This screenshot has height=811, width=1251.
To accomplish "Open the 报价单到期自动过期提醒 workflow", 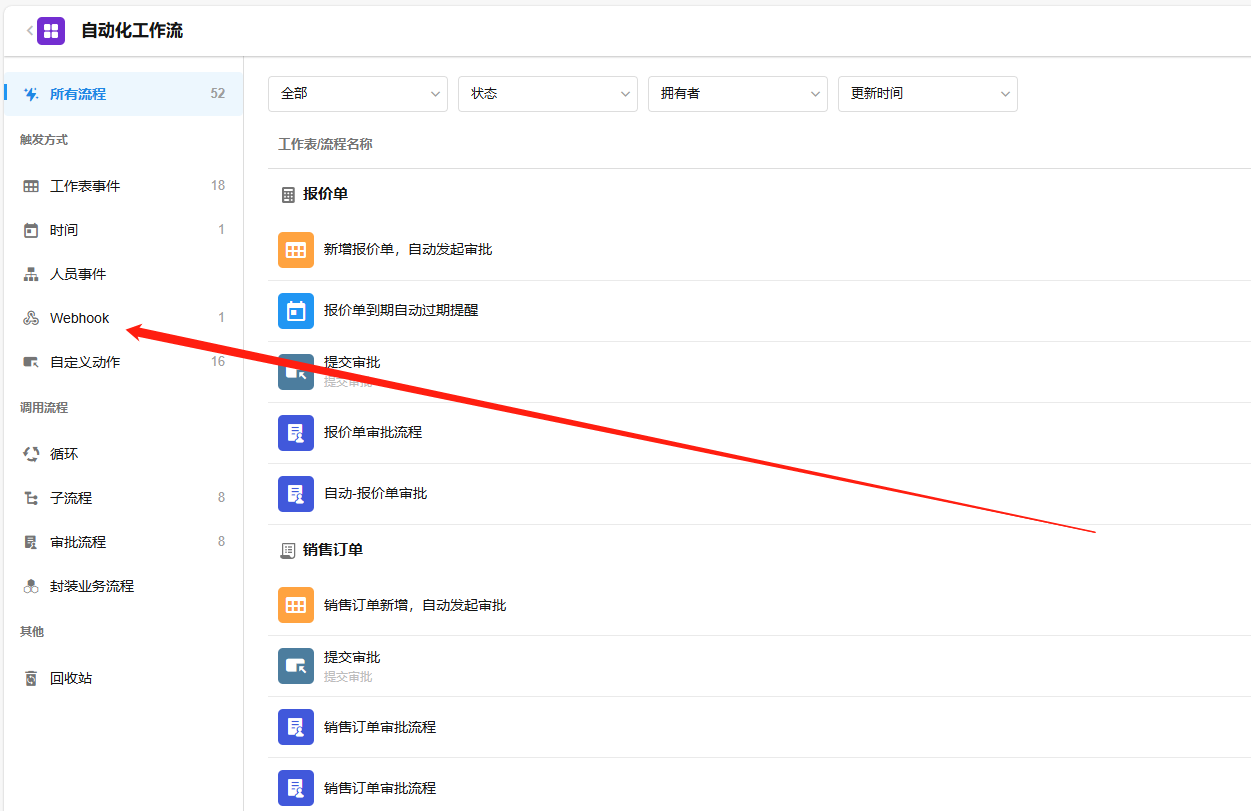I will [x=401, y=310].
